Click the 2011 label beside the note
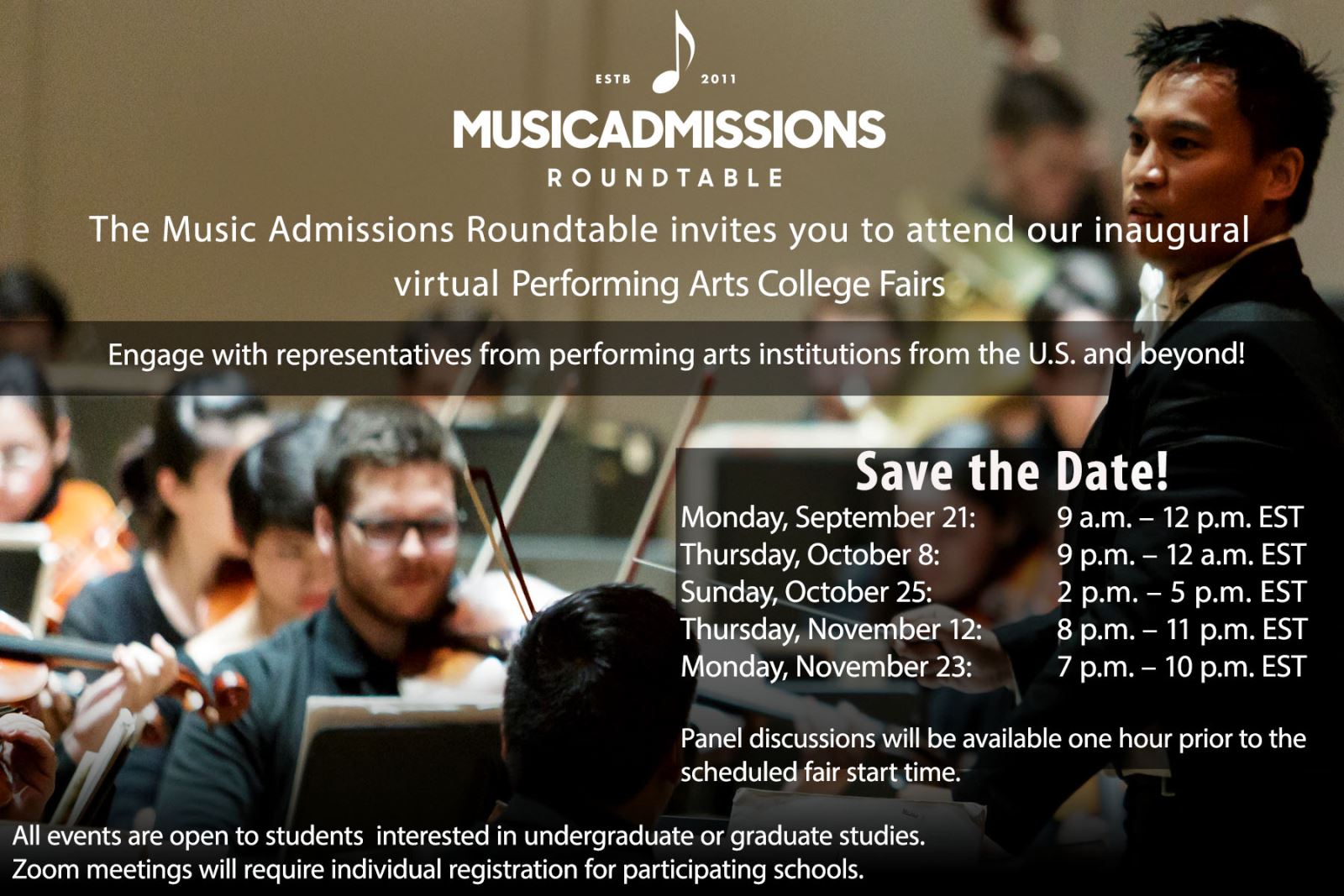The height and width of the screenshot is (896, 1344). (718, 79)
